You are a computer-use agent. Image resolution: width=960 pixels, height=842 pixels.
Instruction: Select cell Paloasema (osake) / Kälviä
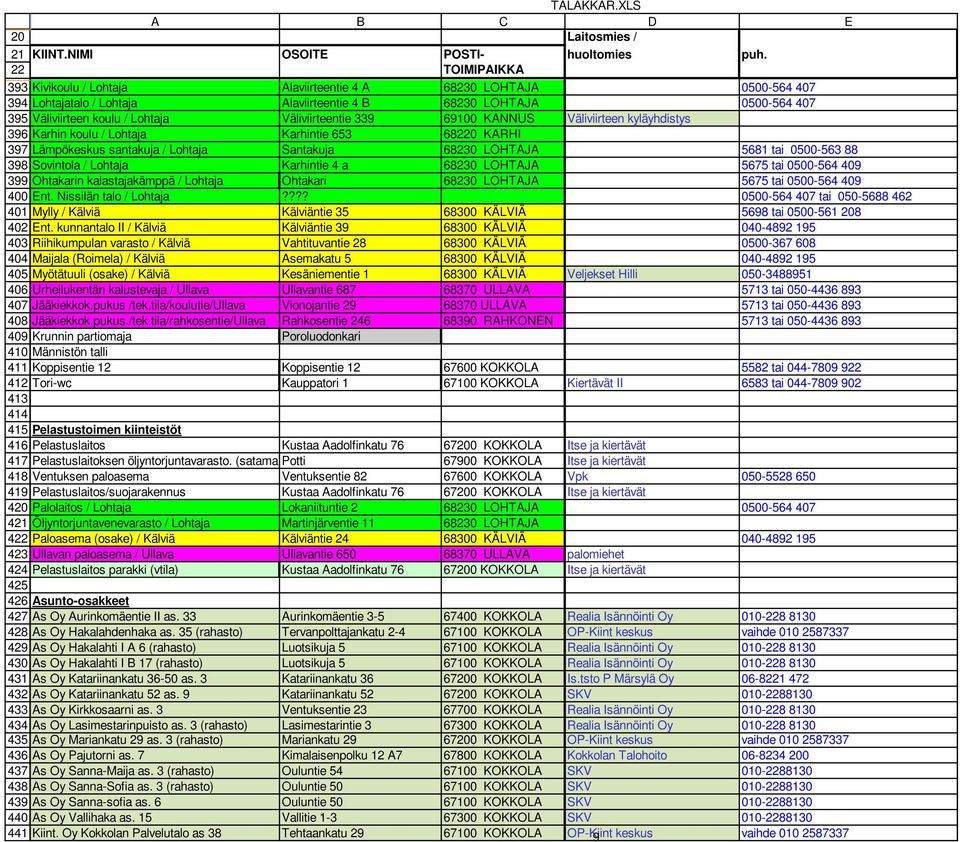coord(155,539)
